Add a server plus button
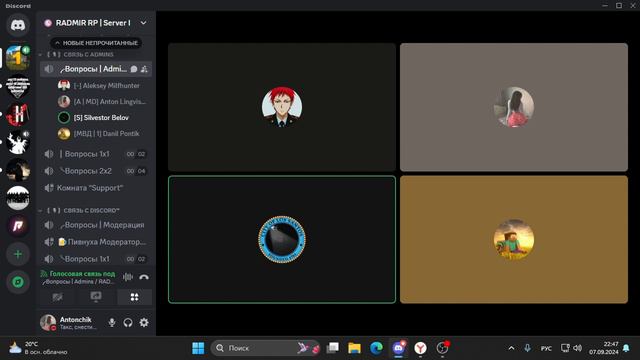The image size is (640, 360). tap(18, 254)
